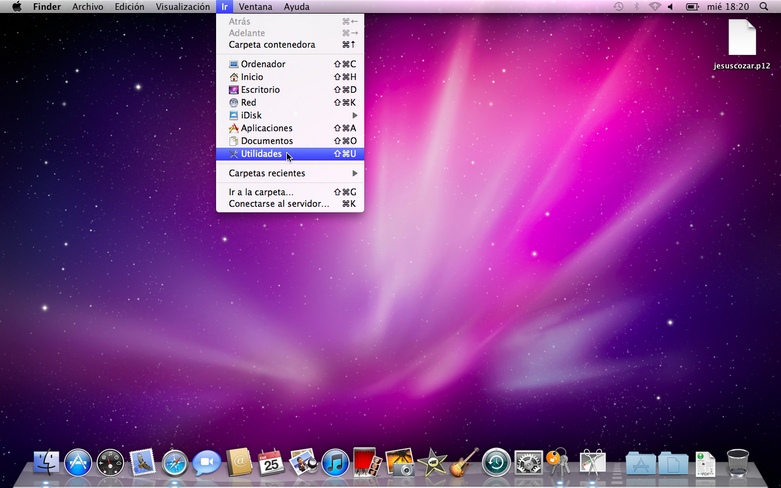This screenshot has height=488, width=781.
Task: Open the Address Book in the Dock
Action: (240, 463)
